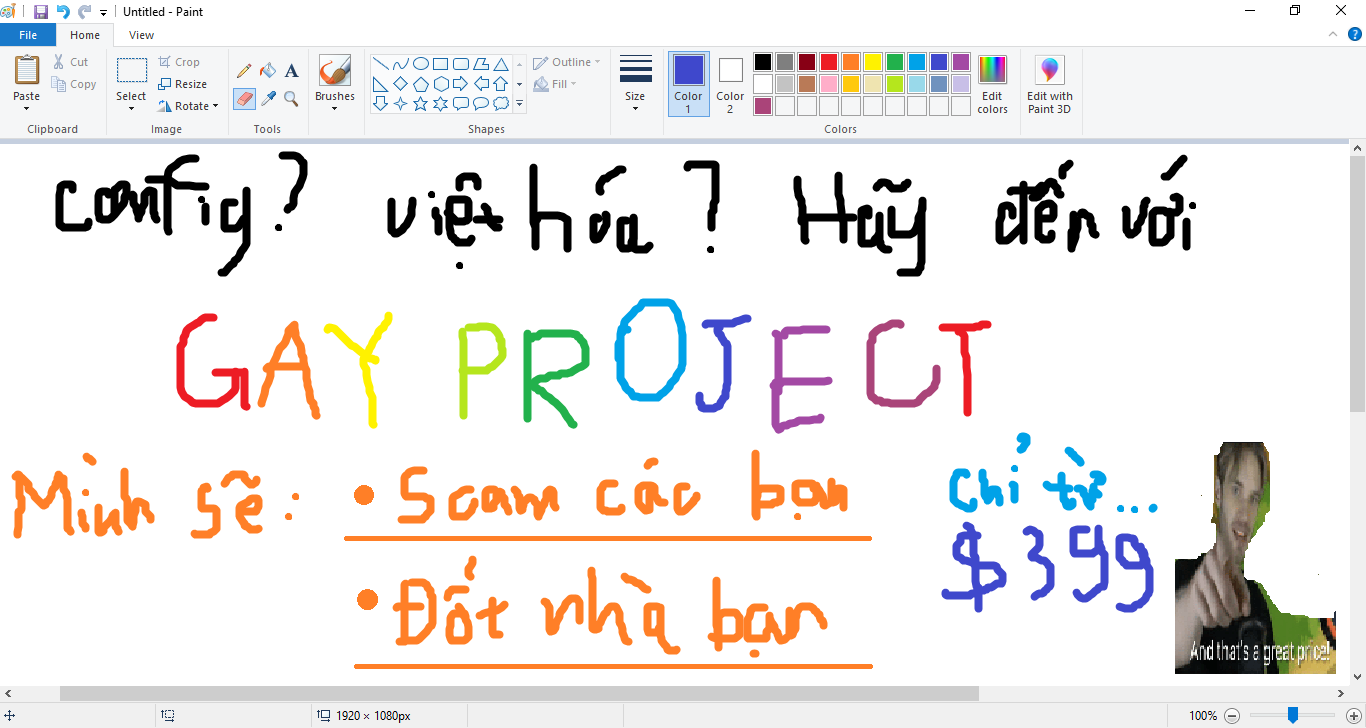Open Paint Help via the question mark
This screenshot has width=1366, height=728.
1355,34
